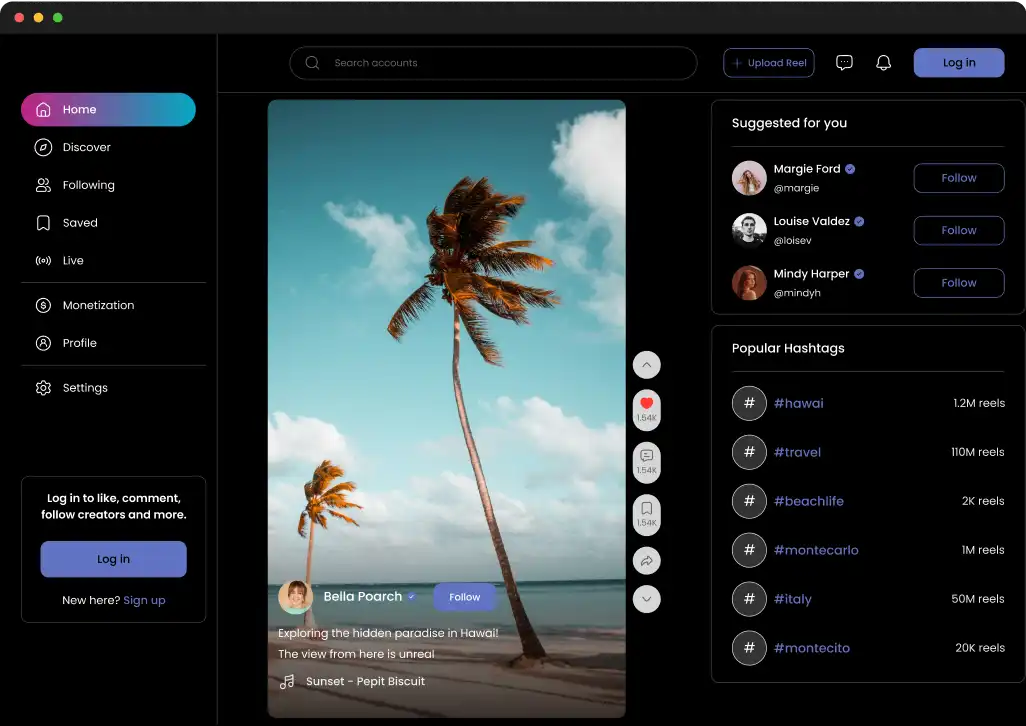Open the #italy hashtag
Screen dimensions: 1026x726
[x=792, y=600]
